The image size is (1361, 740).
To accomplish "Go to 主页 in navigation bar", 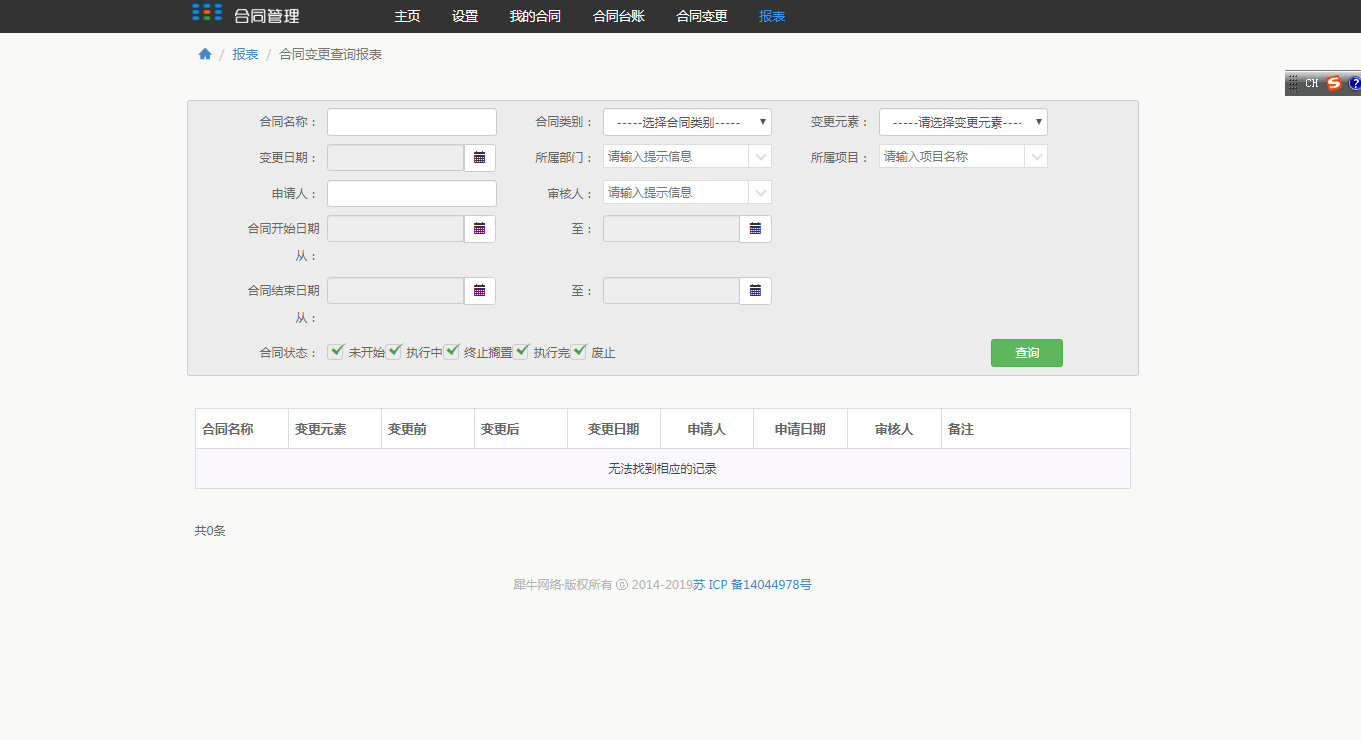I will [x=407, y=16].
